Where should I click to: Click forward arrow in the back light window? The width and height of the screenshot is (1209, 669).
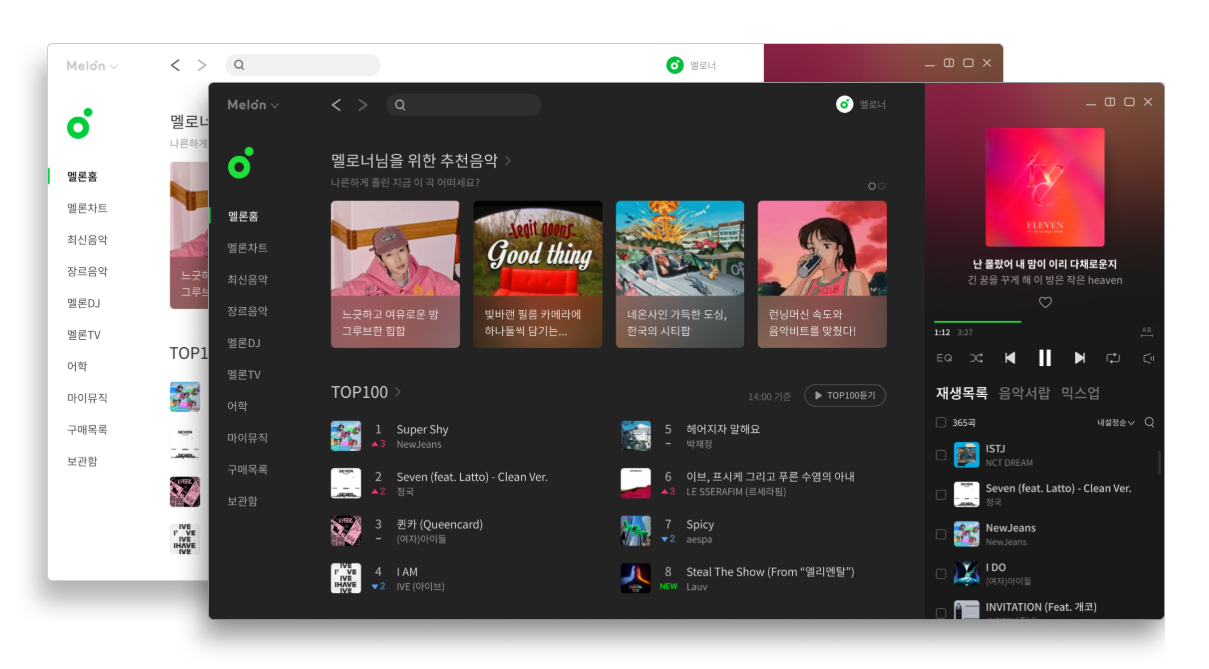[x=202, y=65]
